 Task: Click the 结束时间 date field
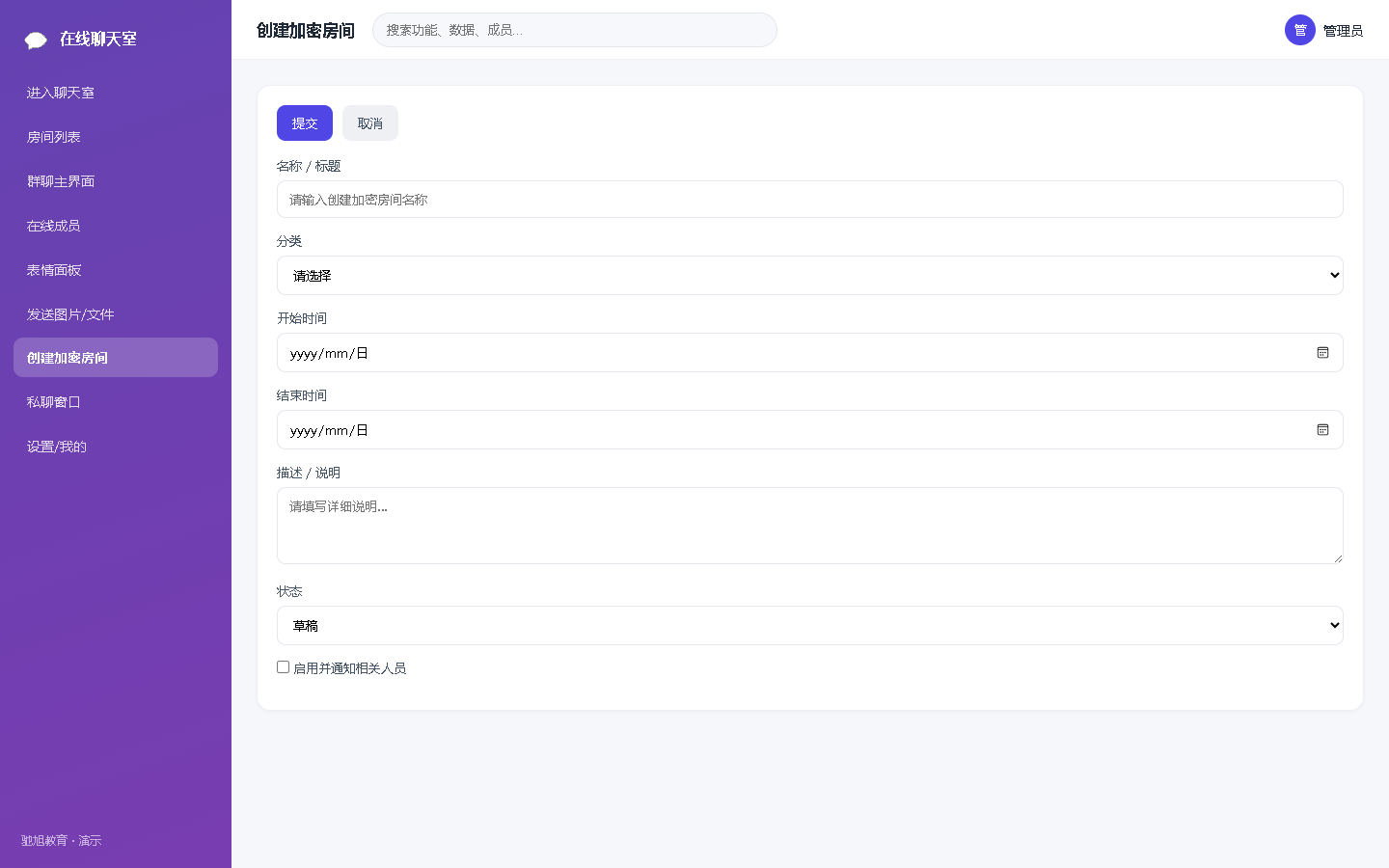point(809,430)
